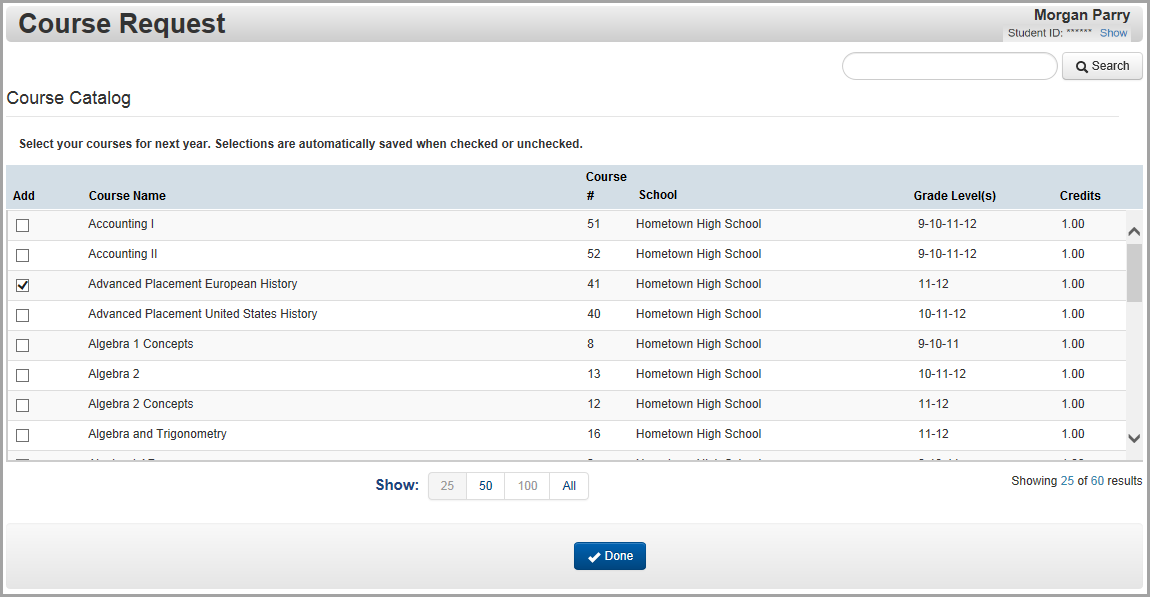The width and height of the screenshot is (1150, 597).
Task: Show All results in catalog
Action: coord(569,486)
